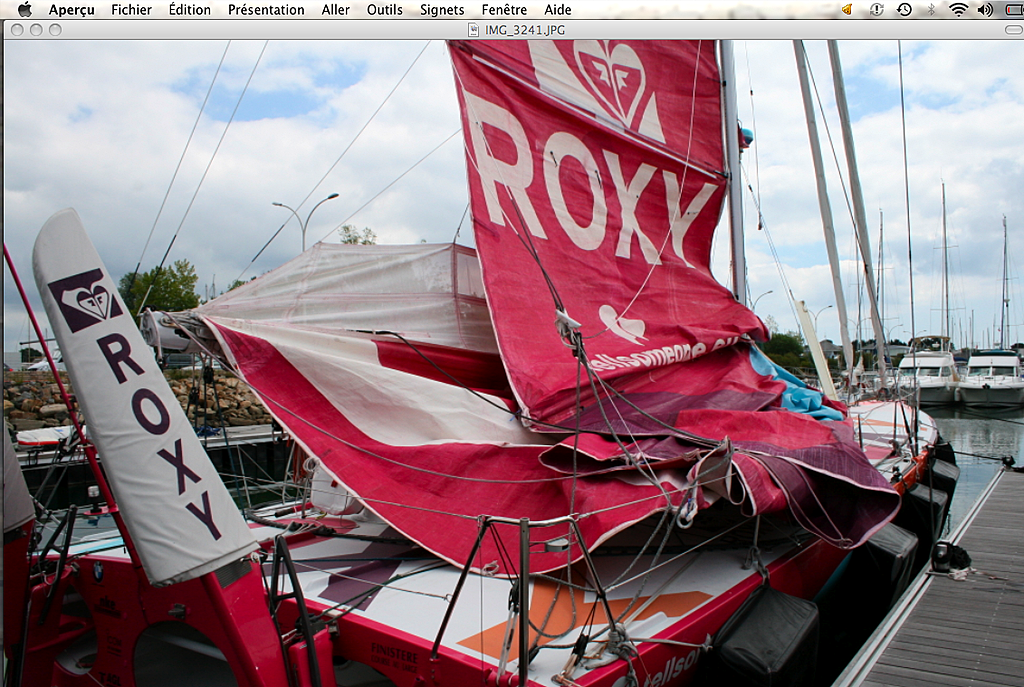Image resolution: width=1024 pixels, height=687 pixels.
Task: Open the Édition menu
Action: click(x=189, y=9)
